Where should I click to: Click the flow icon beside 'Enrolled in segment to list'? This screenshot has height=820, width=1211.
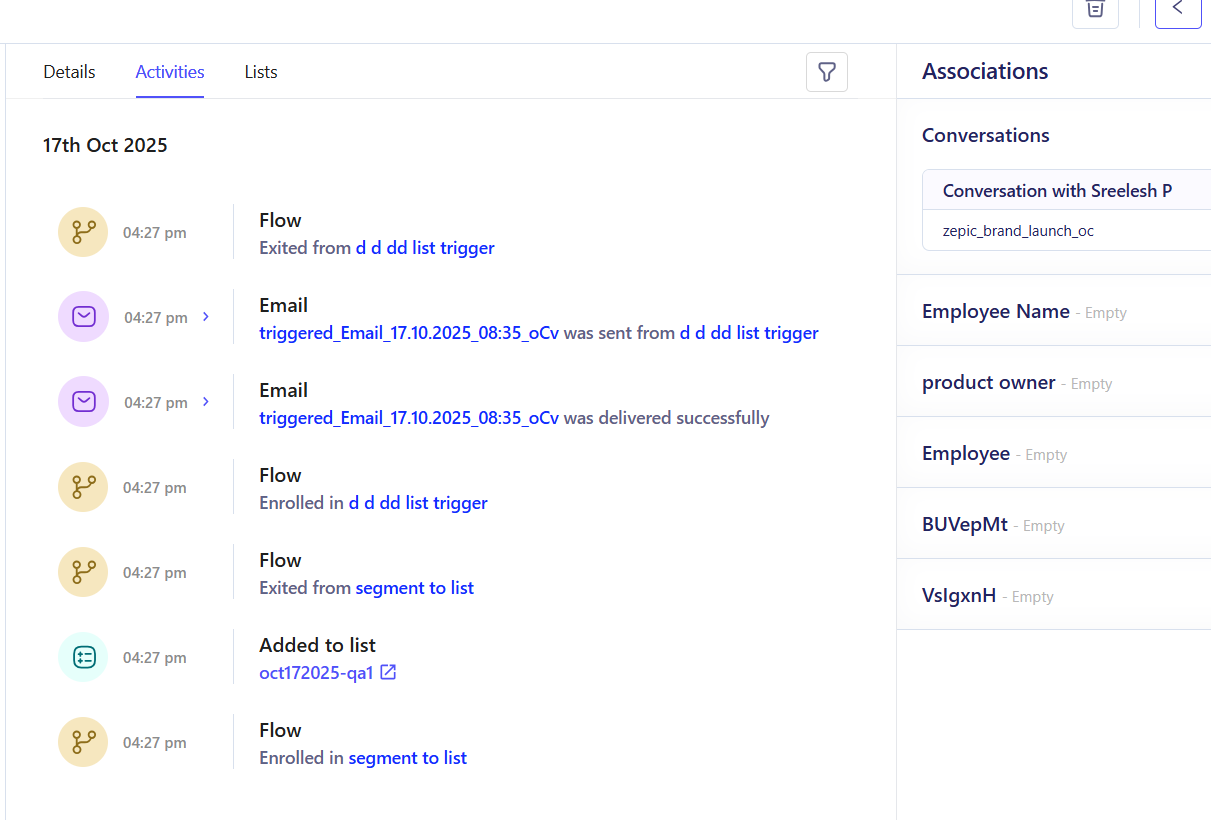pyautogui.click(x=83, y=742)
